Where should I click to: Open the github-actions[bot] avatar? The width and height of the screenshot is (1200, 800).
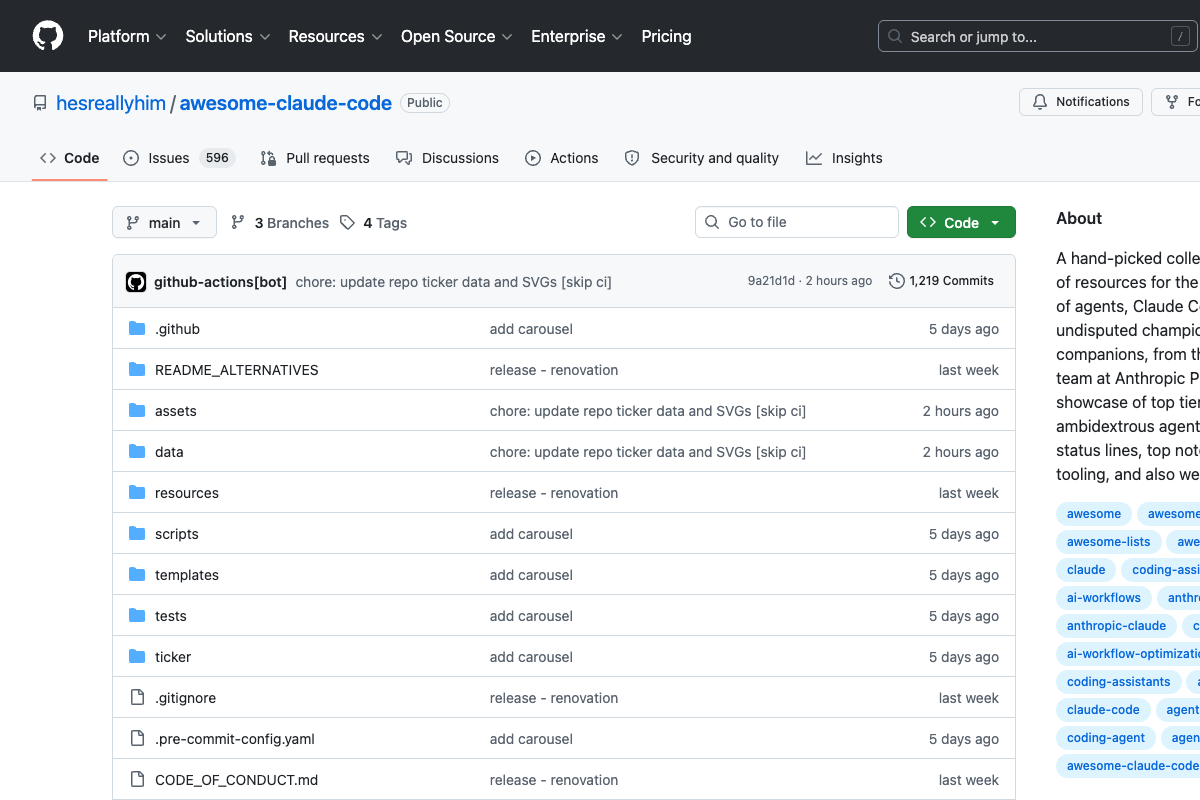136,282
